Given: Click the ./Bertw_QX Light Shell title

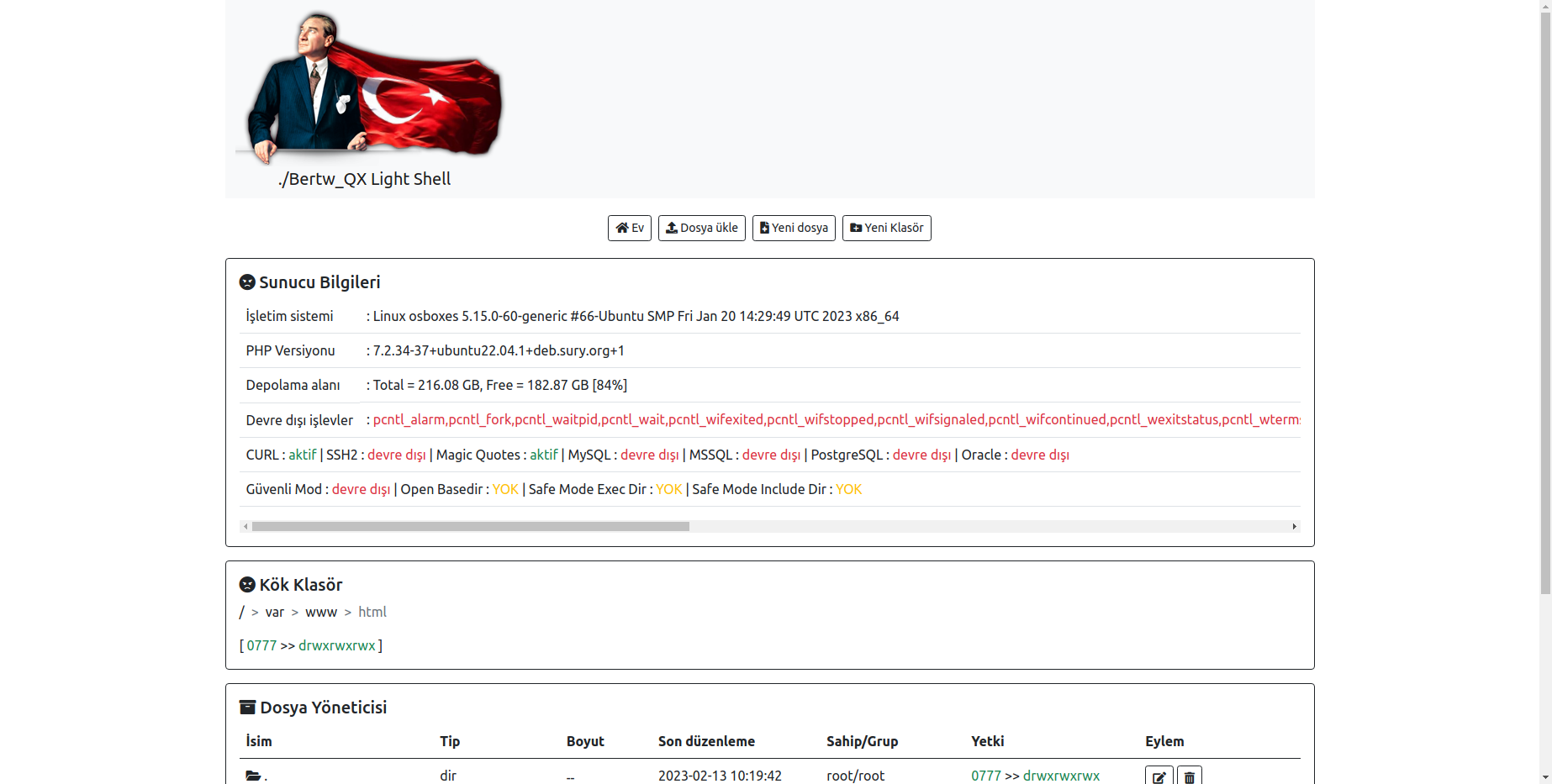Looking at the screenshot, I should (364, 179).
